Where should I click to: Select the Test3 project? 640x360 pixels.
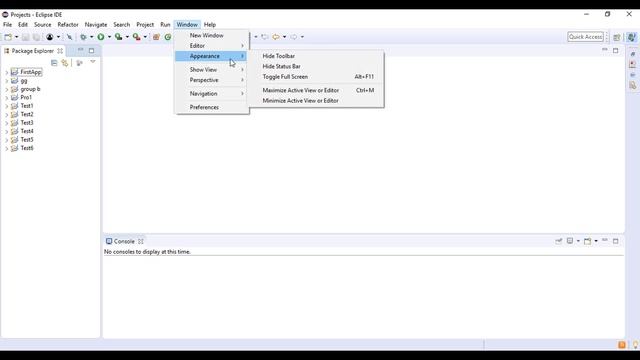[x=27, y=123]
